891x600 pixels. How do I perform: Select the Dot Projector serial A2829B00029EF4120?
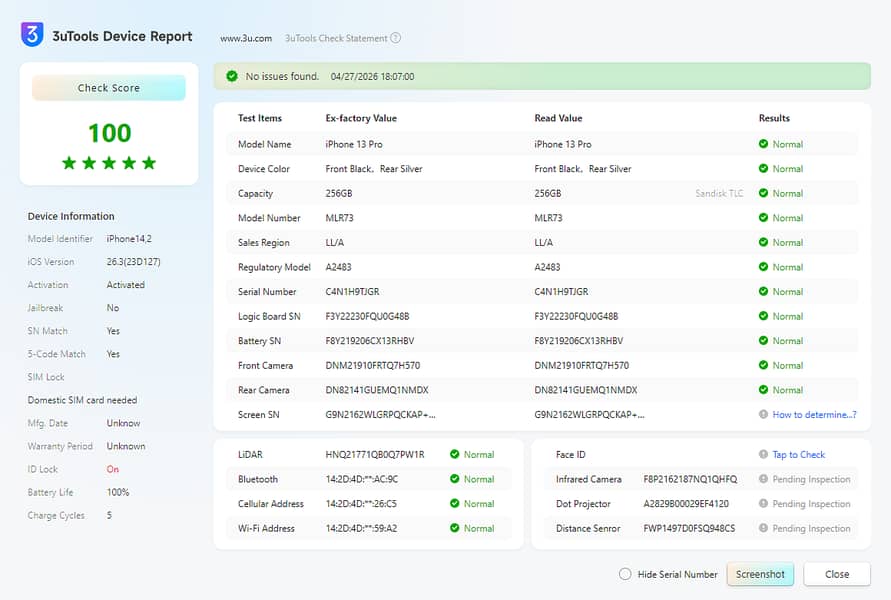pos(686,503)
